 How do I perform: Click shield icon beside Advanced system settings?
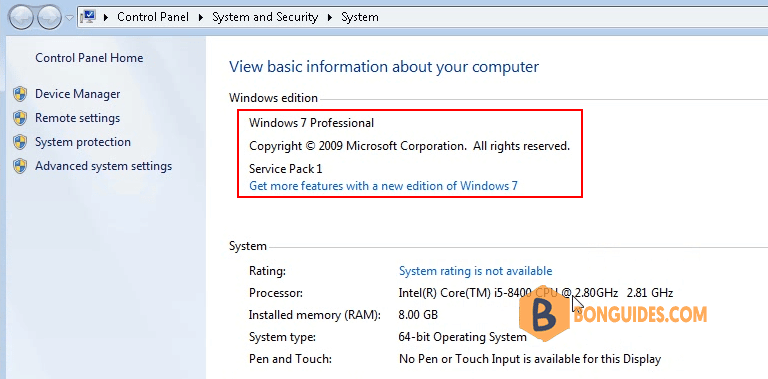[20, 166]
